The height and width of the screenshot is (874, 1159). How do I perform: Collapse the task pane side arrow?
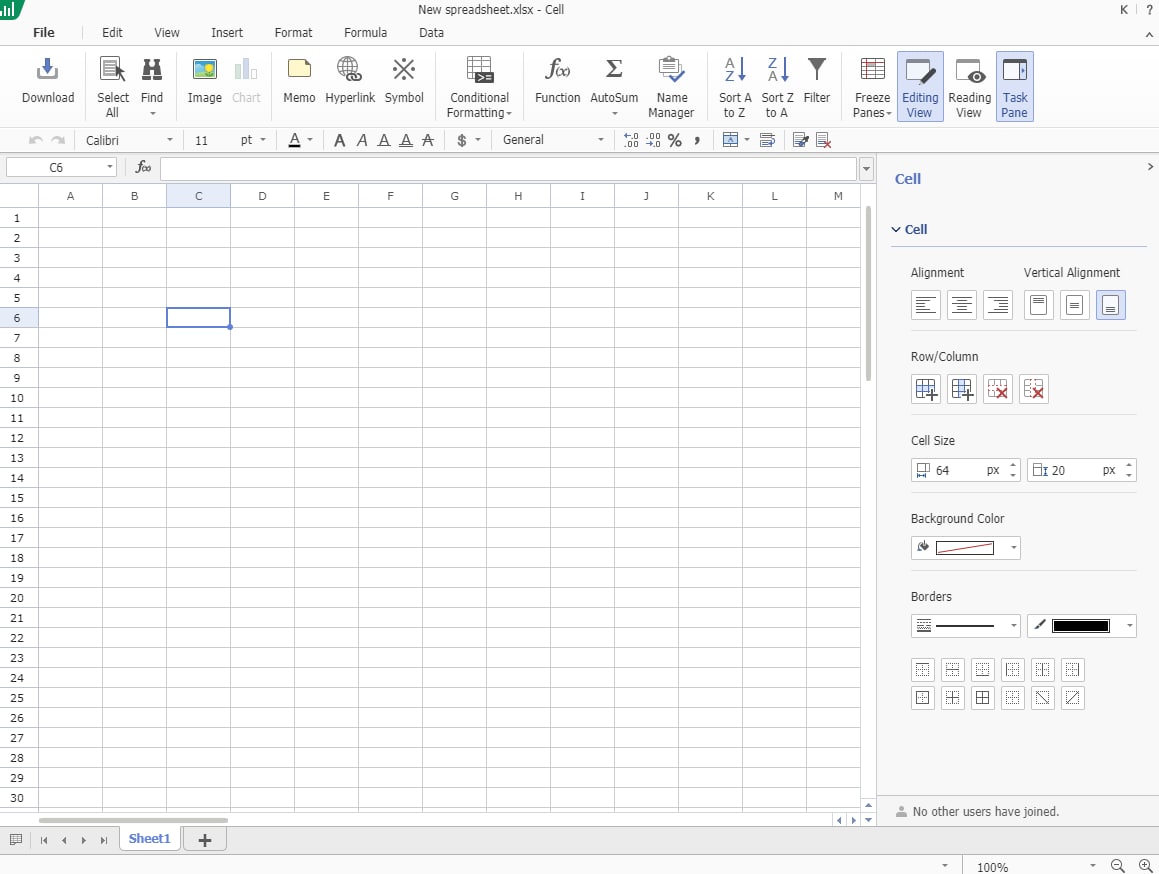point(1150,166)
